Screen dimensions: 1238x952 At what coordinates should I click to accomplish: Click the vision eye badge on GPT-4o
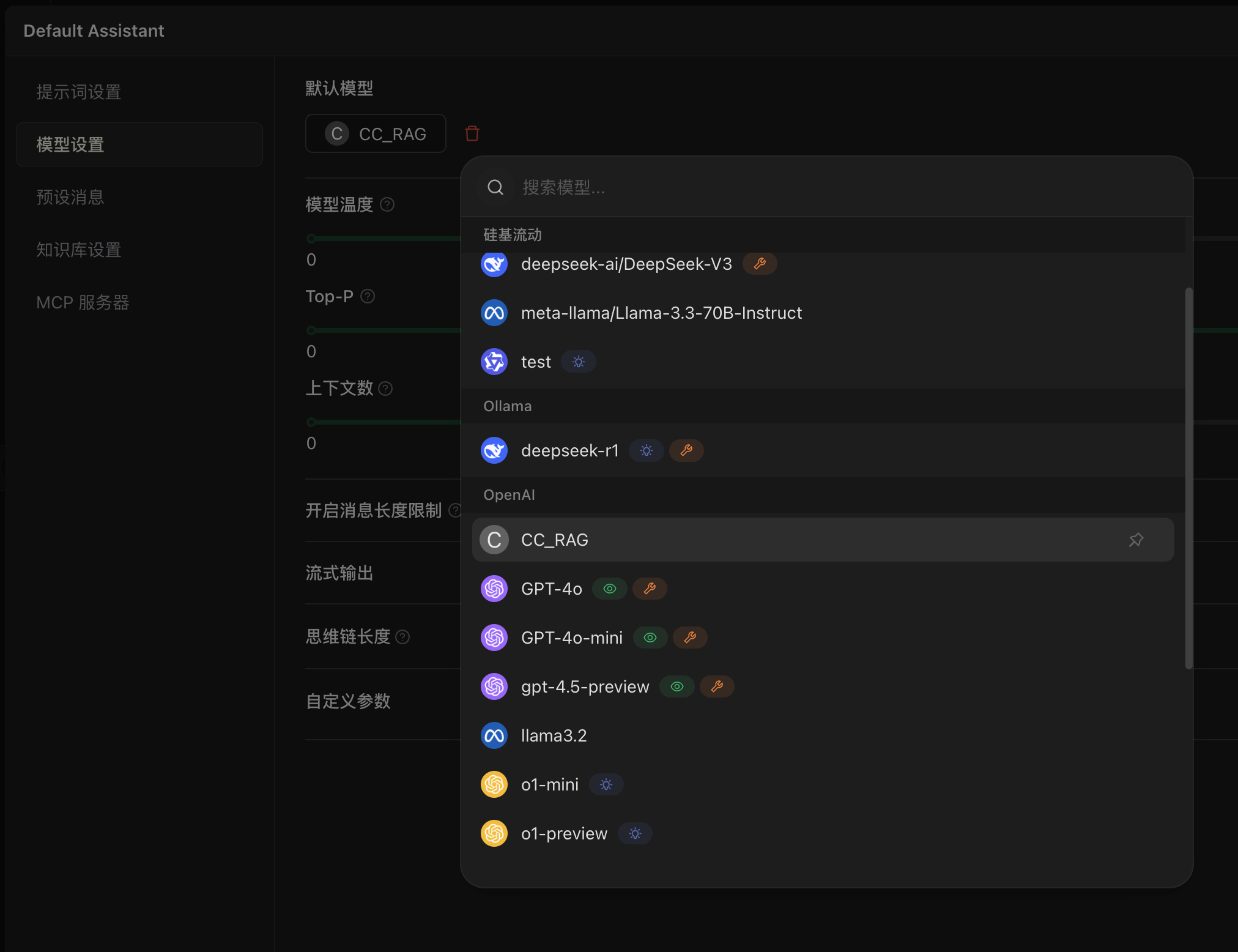coord(610,589)
